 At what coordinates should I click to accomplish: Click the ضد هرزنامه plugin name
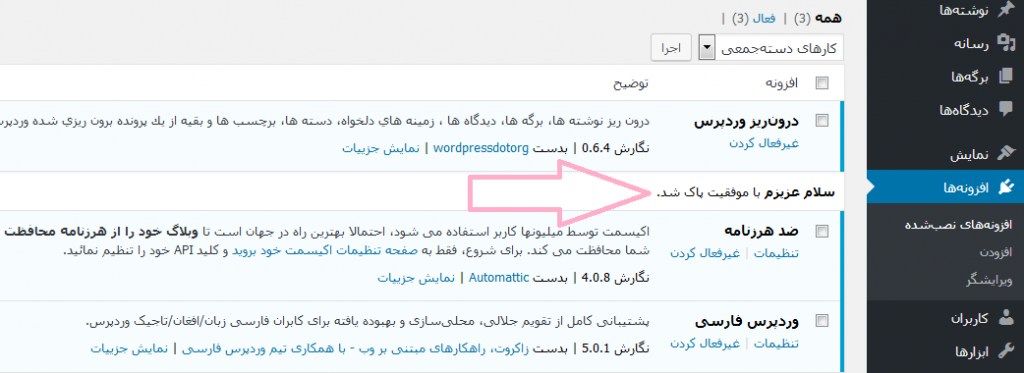pyautogui.click(x=761, y=231)
